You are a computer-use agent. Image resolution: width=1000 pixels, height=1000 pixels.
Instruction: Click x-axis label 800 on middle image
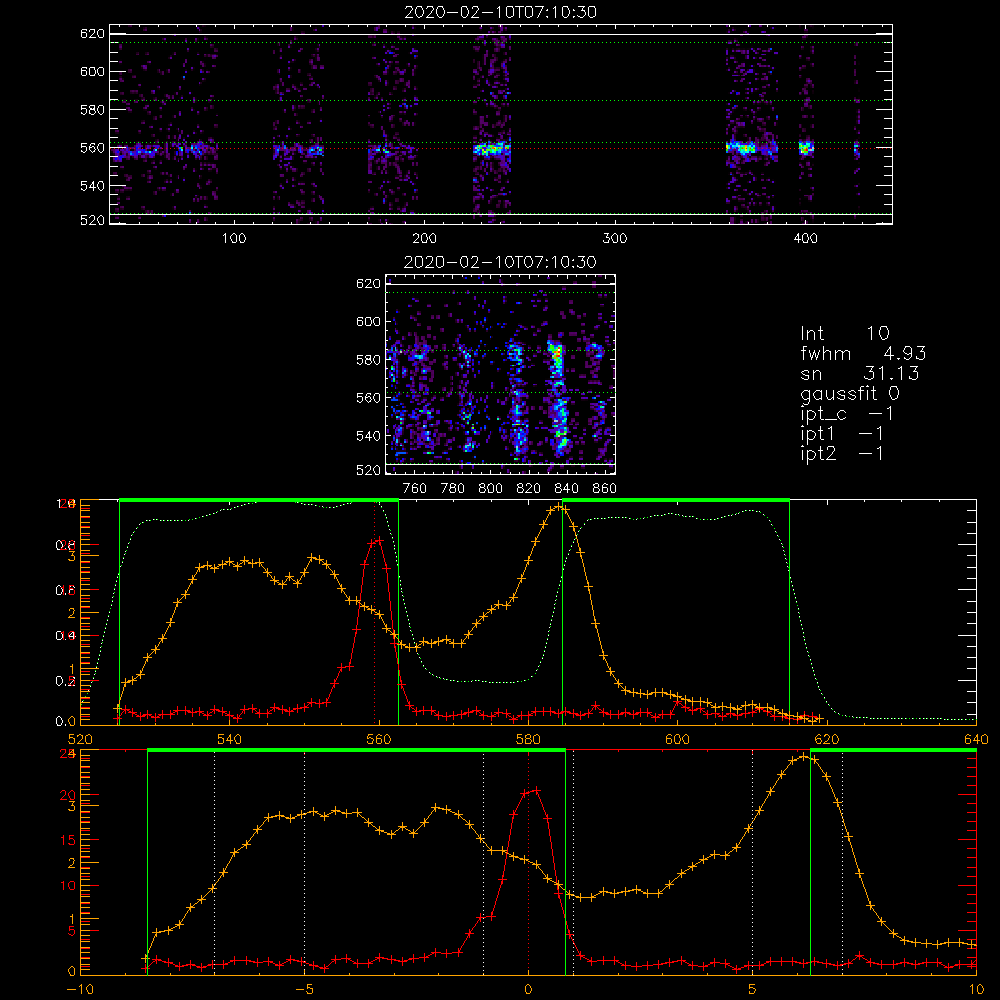(490, 489)
